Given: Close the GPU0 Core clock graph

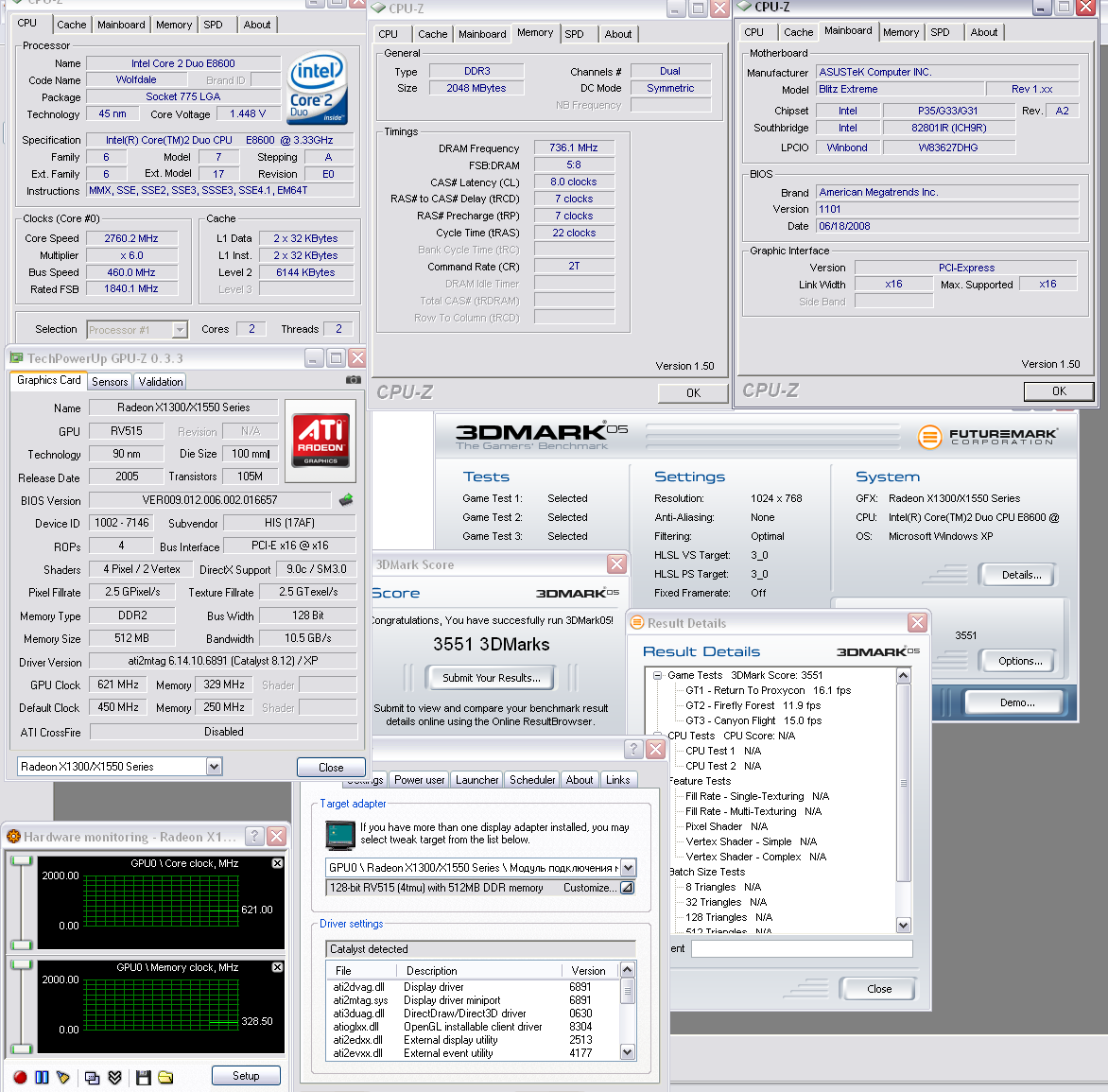Looking at the screenshot, I should (278, 863).
